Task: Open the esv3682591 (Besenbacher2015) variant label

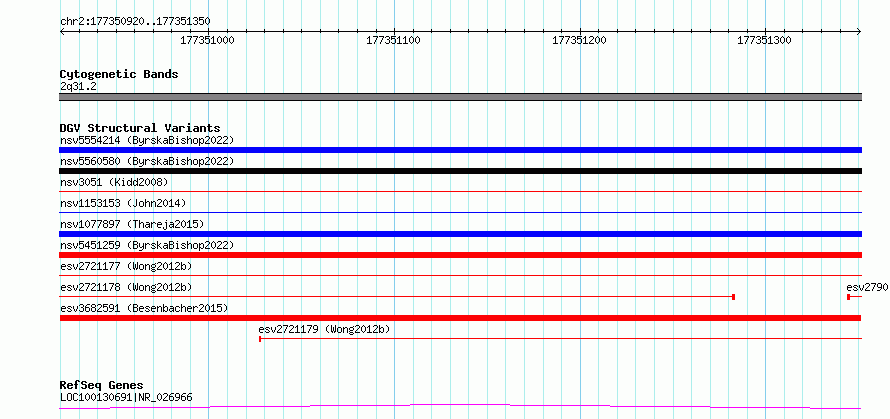Action: tap(144, 308)
